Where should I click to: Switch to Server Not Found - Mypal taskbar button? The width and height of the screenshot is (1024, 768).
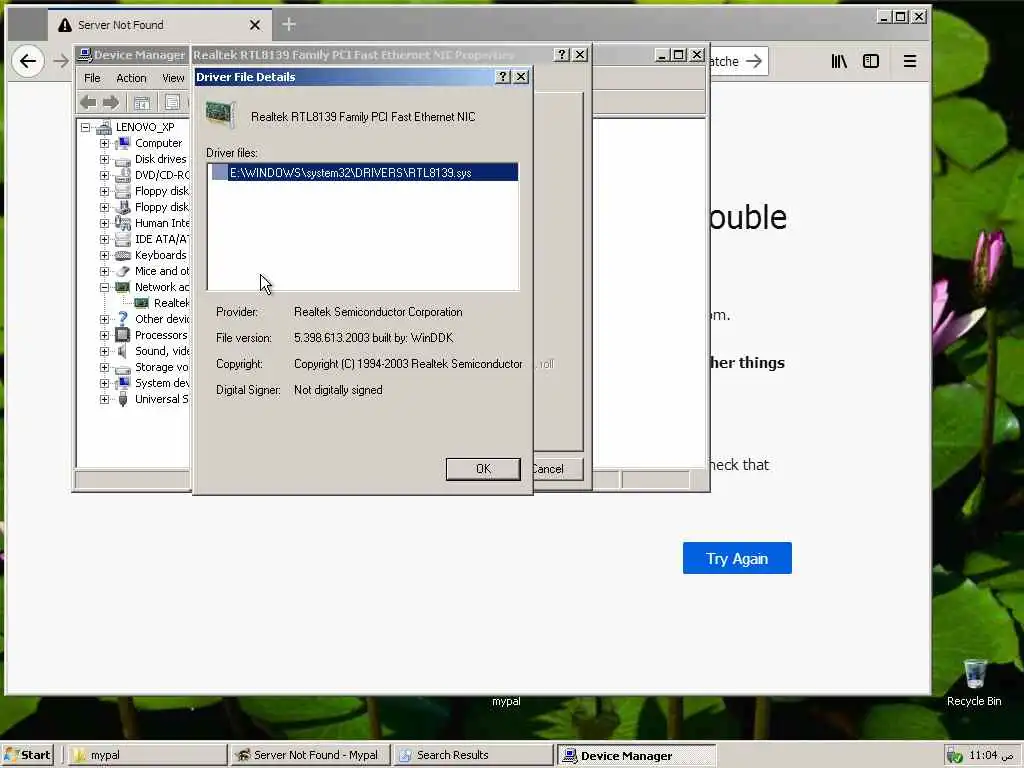tap(312, 755)
